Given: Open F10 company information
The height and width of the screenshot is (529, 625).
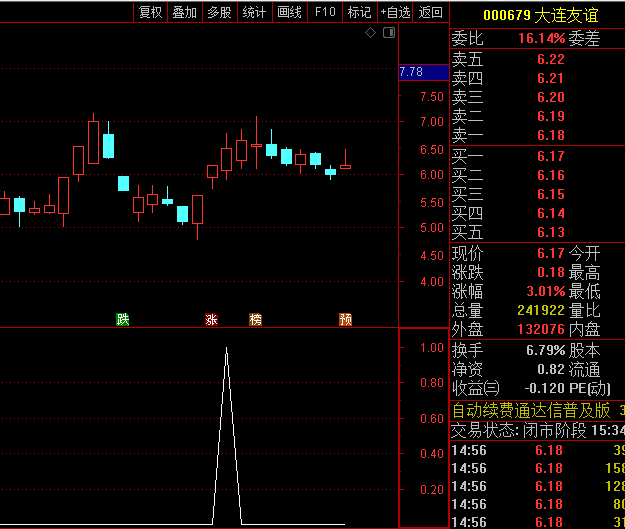Looking at the screenshot, I should coord(325,12).
